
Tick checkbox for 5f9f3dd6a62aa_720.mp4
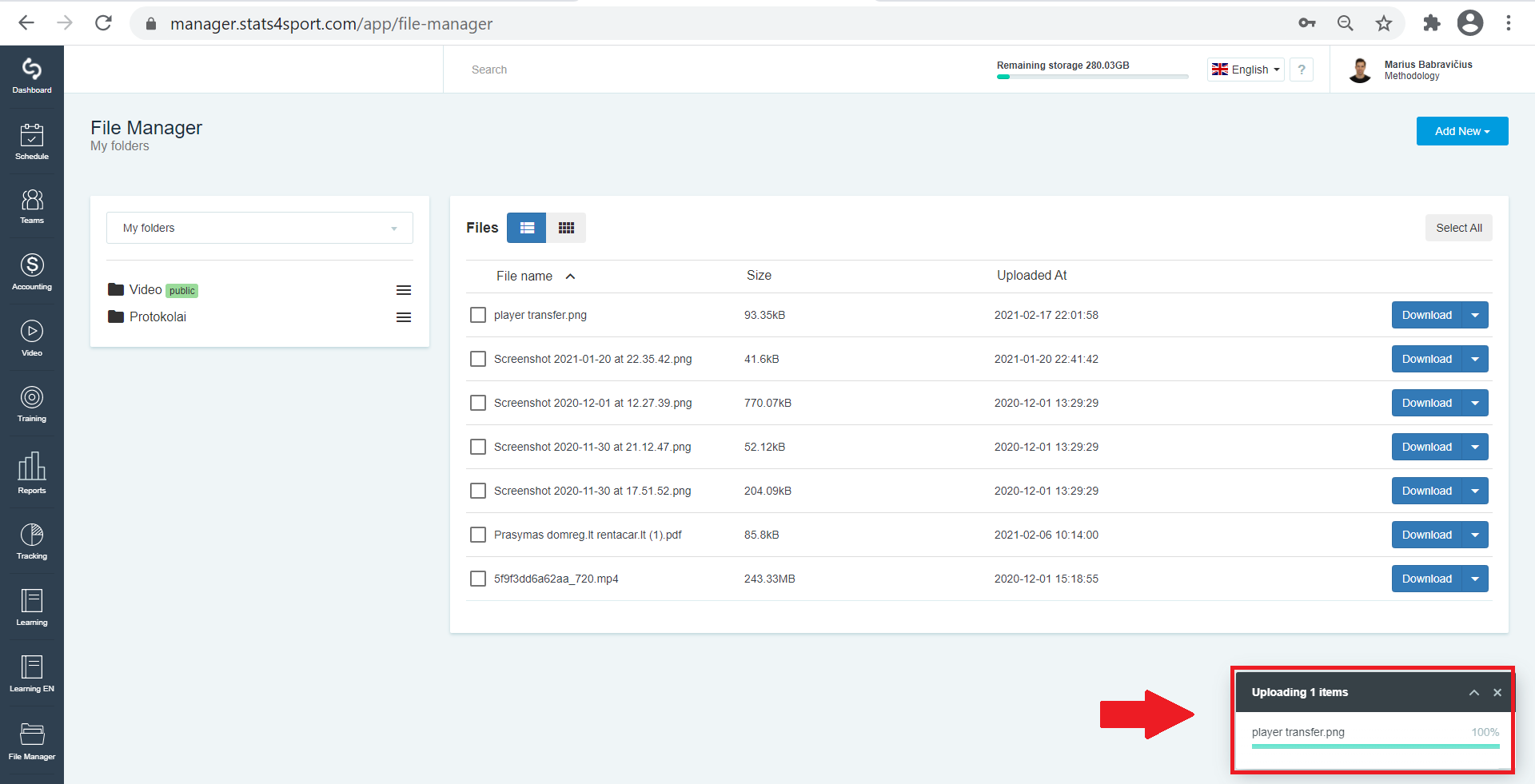(x=478, y=579)
